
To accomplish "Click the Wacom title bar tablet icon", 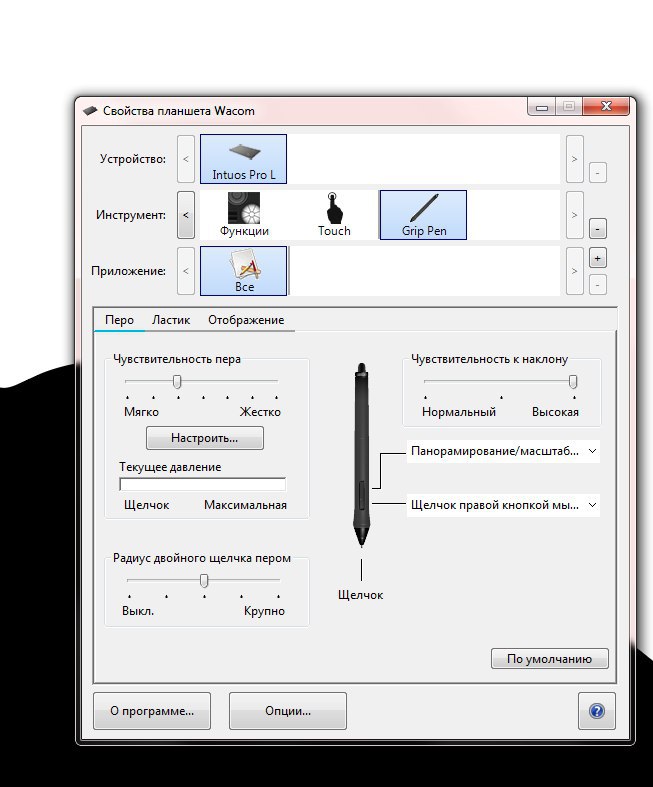I will (90, 110).
